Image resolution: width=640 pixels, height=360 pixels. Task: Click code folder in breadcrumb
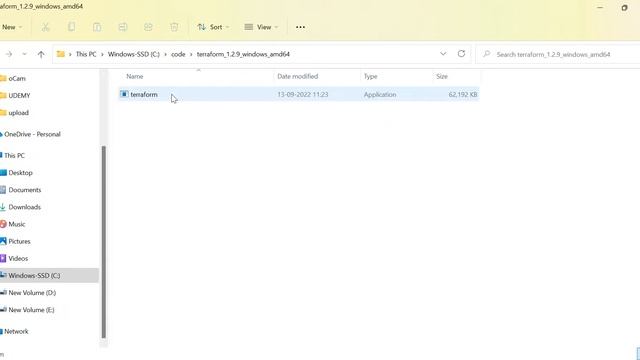pyautogui.click(x=178, y=54)
